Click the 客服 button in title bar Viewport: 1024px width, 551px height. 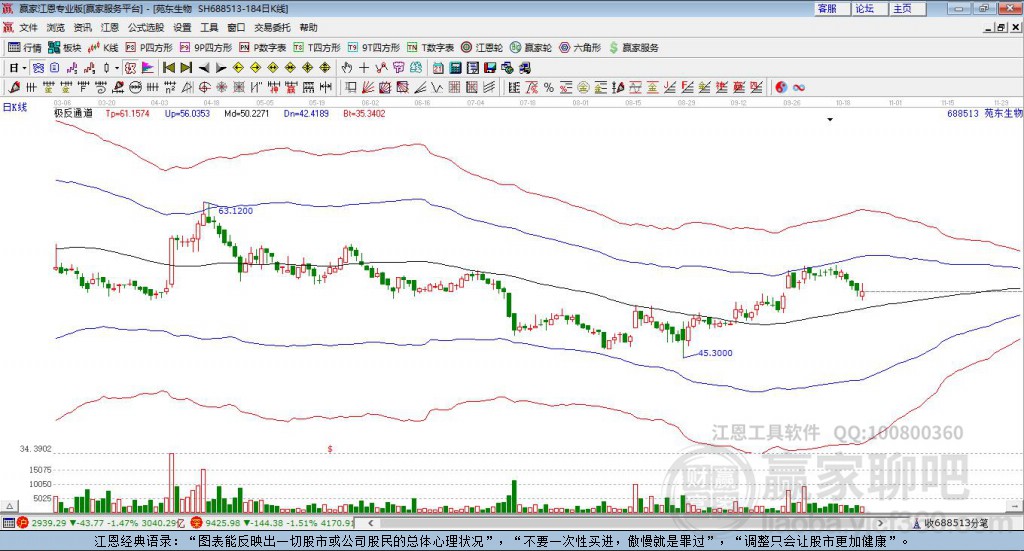(x=832, y=8)
